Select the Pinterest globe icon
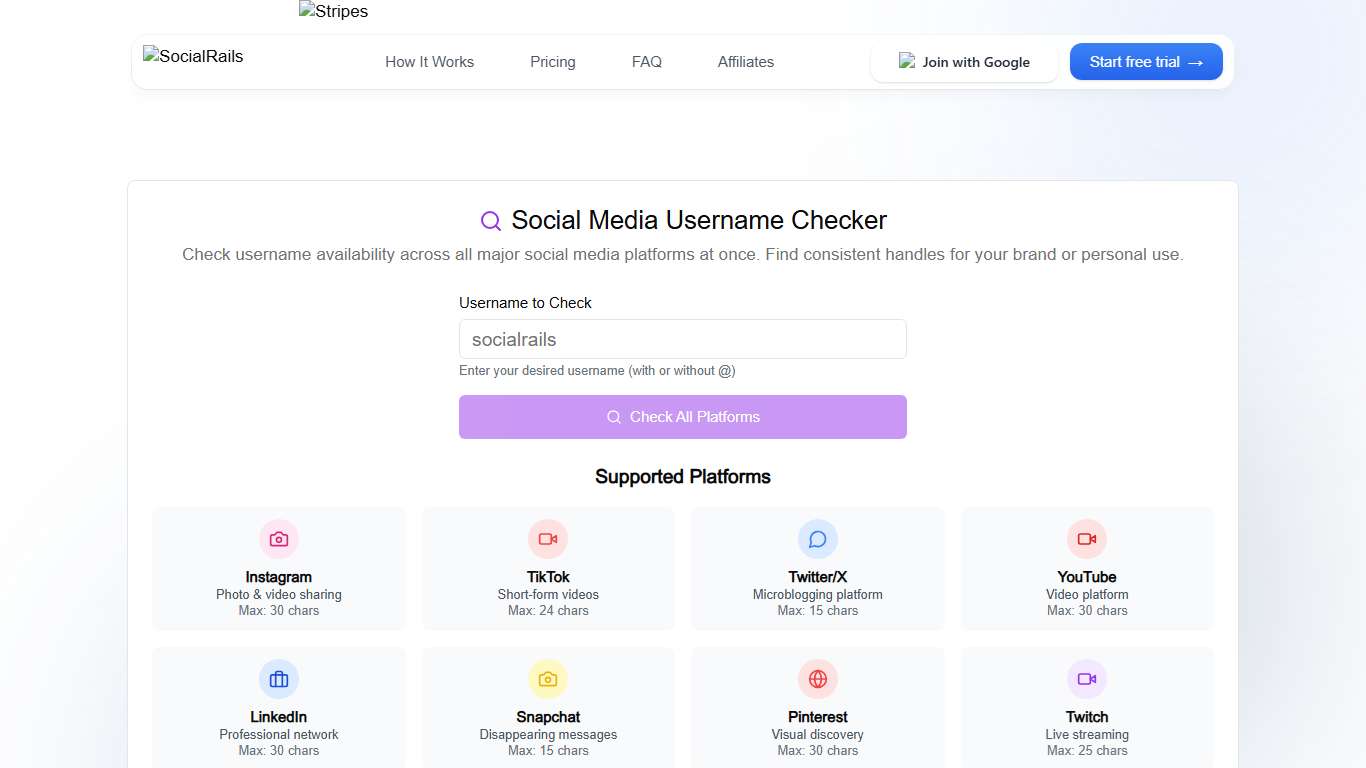Image resolution: width=1366 pixels, height=768 pixels. point(817,678)
